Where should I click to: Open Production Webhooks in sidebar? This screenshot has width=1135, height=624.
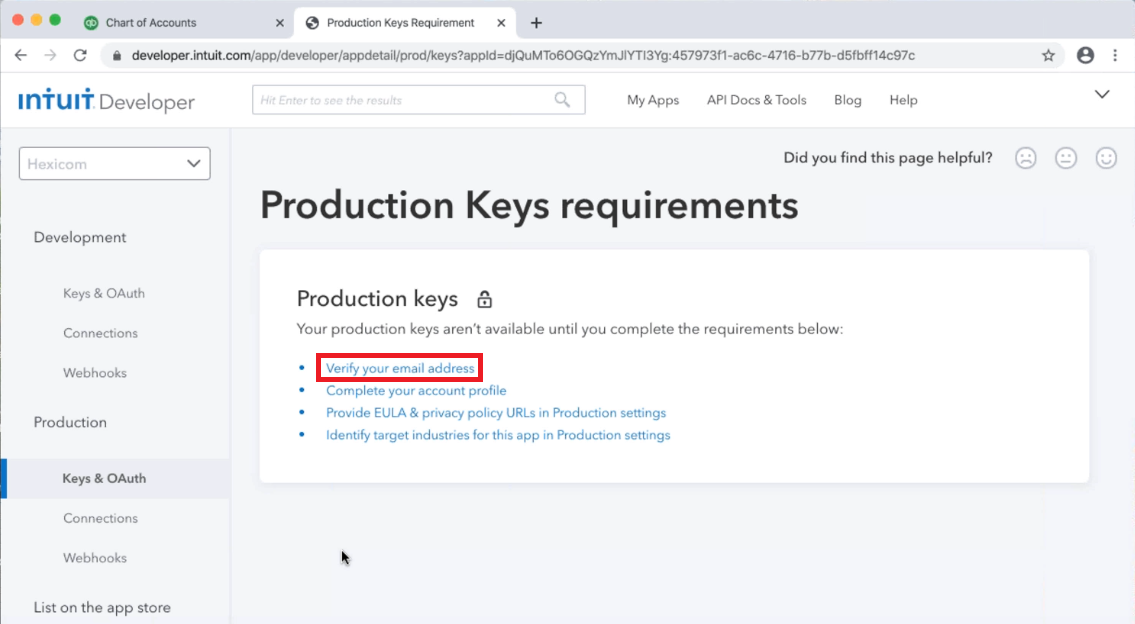click(x=95, y=558)
